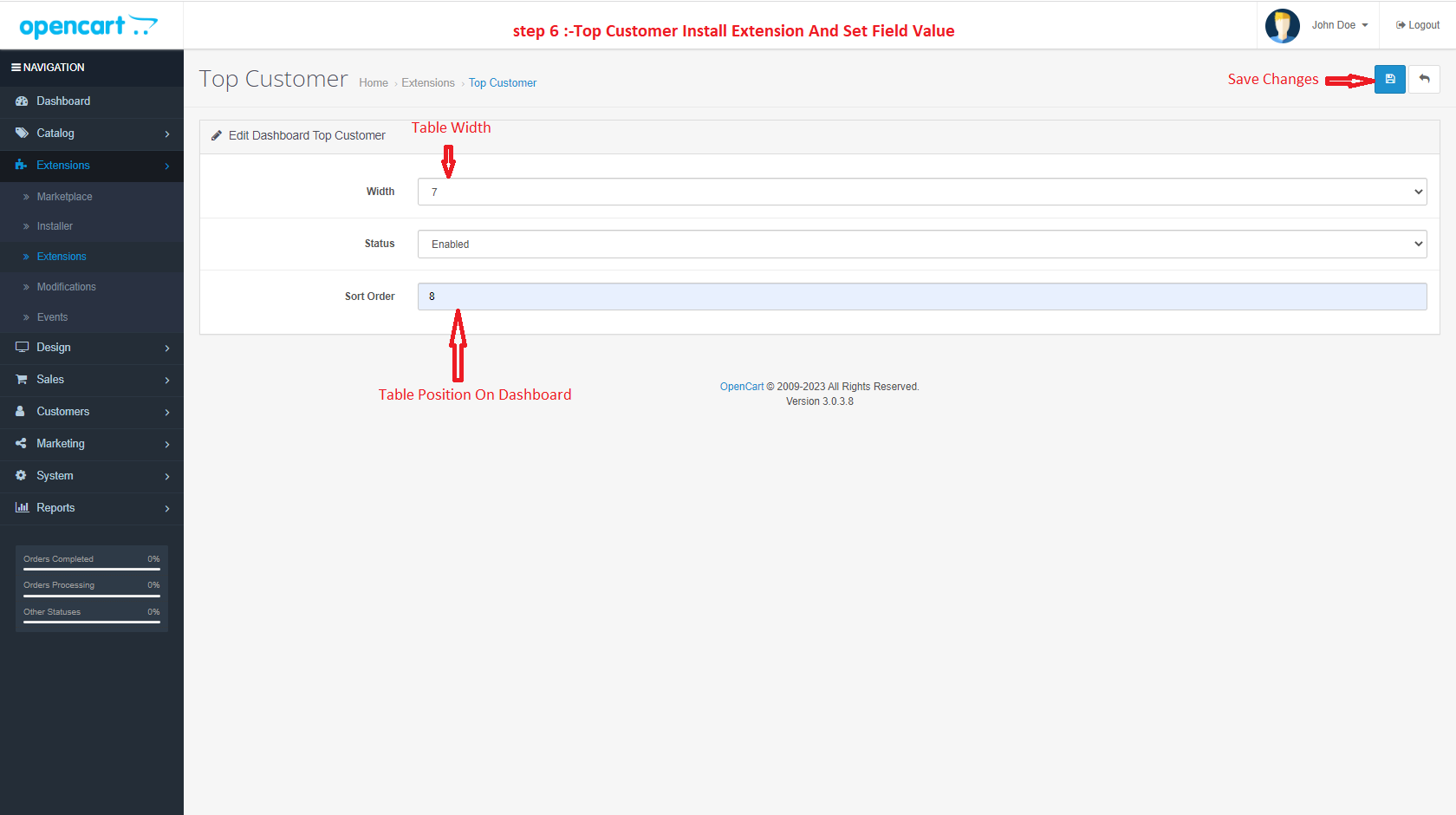Image resolution: width=1456 pixels, height=815 pixels.
Task: Toggle the Navigation hamburger menu
Action: pos(16,68)
